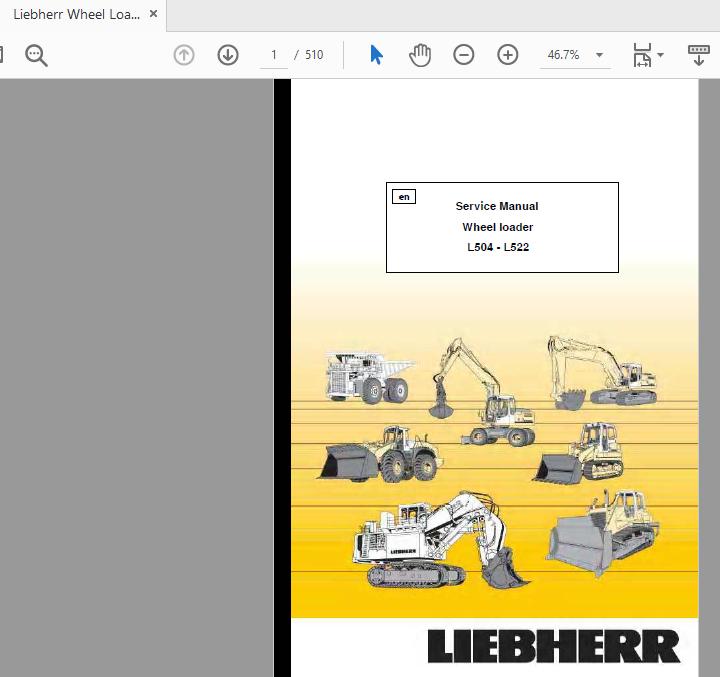The width and height of the screenshot is (720, 677).
Task: Click the wheeled material handler illustration
Action: click(x=482, y=392)
